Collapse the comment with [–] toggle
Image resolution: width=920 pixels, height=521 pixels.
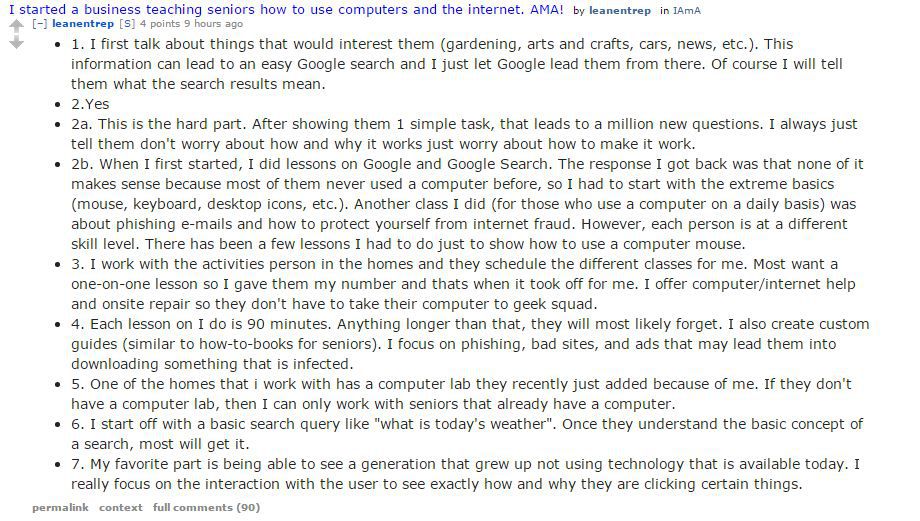pos(39,23)
